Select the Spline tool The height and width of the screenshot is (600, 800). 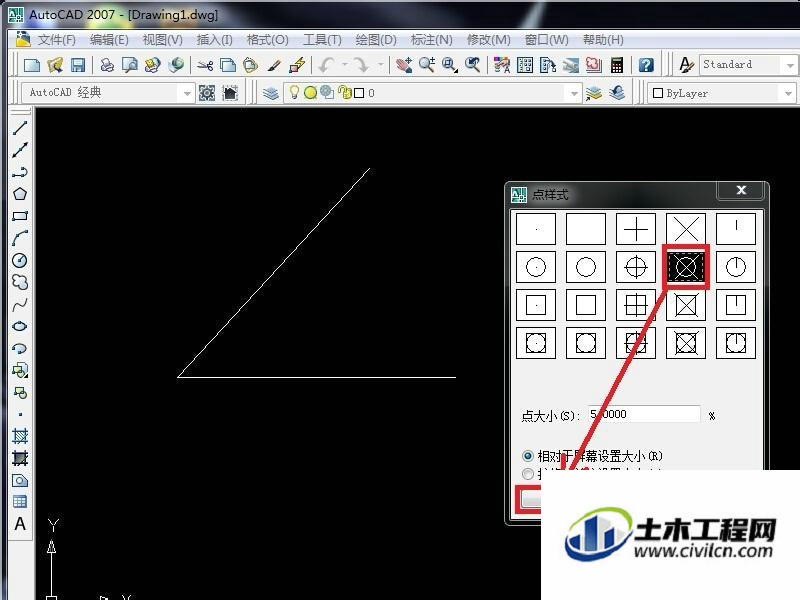(19, 305)
